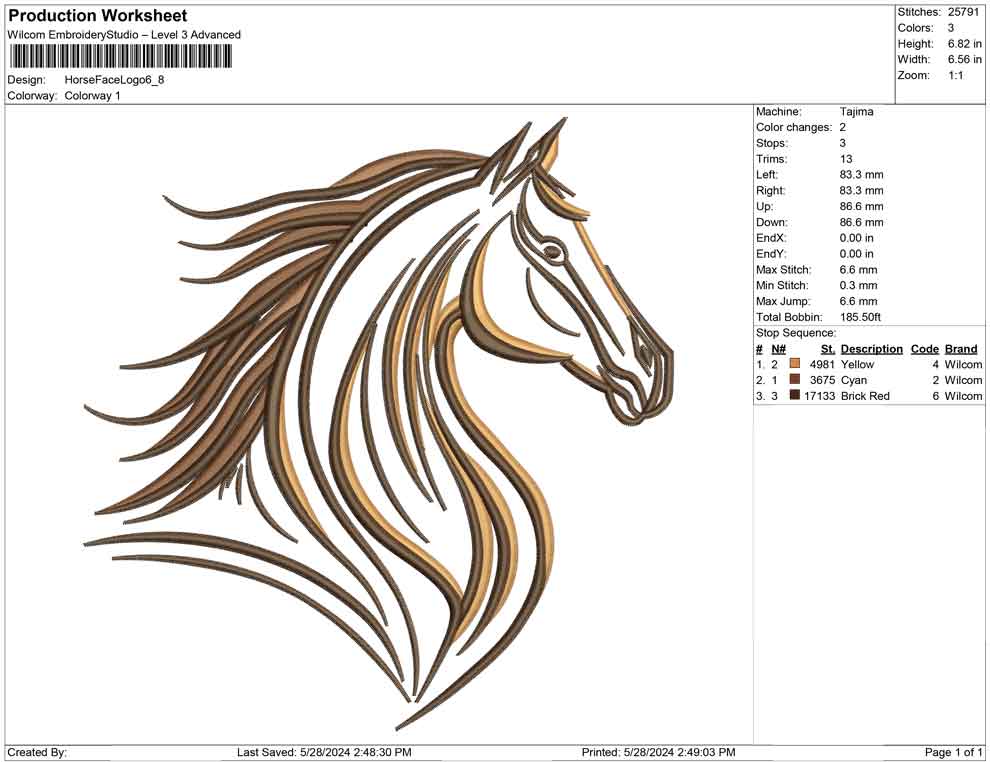Click the Total Bobbin value 185.50ft
Viewport: 990px width, 762px height.
[862, 316]
